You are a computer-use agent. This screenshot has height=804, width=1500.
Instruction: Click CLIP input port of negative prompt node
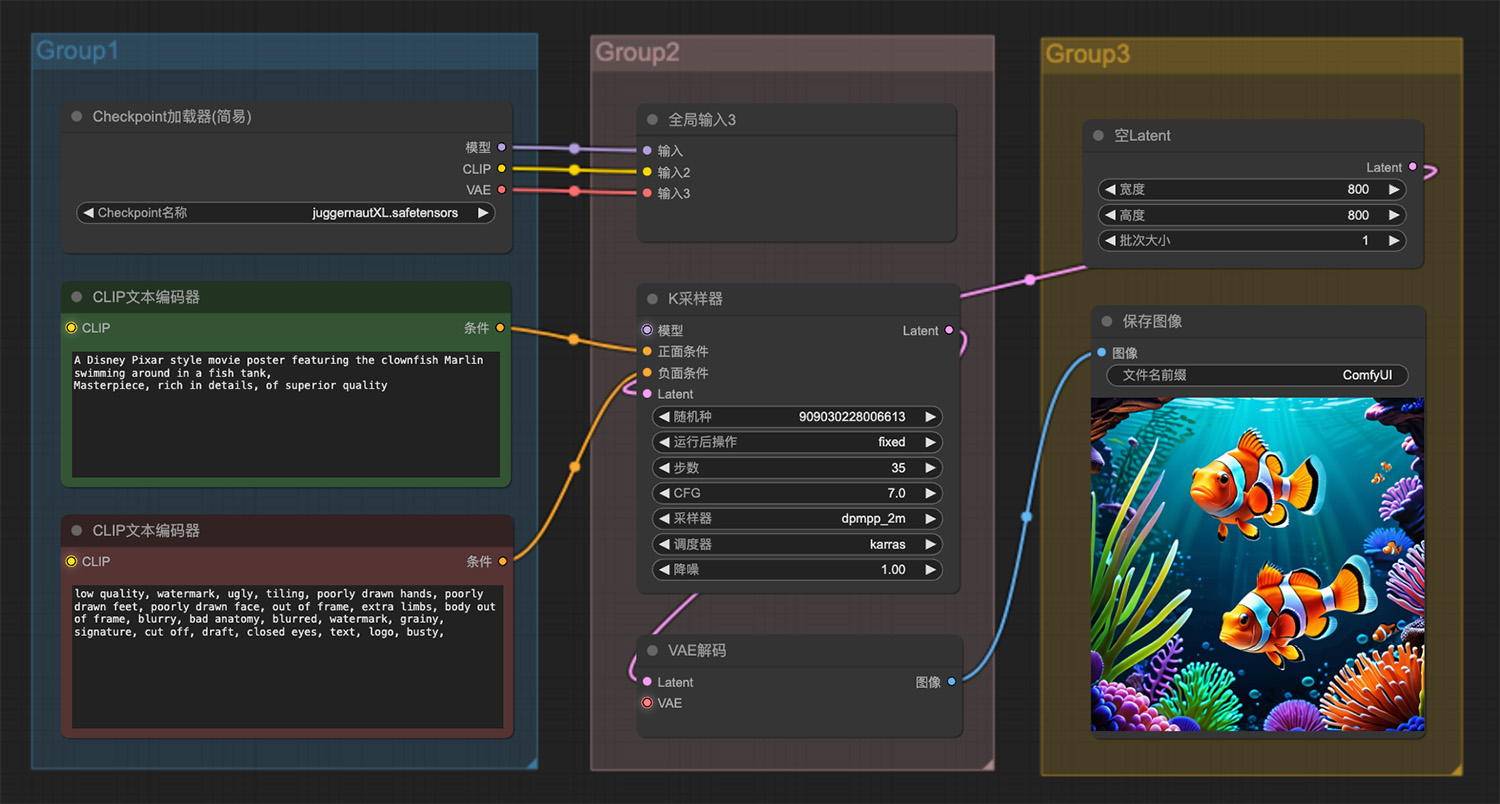(71, 562)
